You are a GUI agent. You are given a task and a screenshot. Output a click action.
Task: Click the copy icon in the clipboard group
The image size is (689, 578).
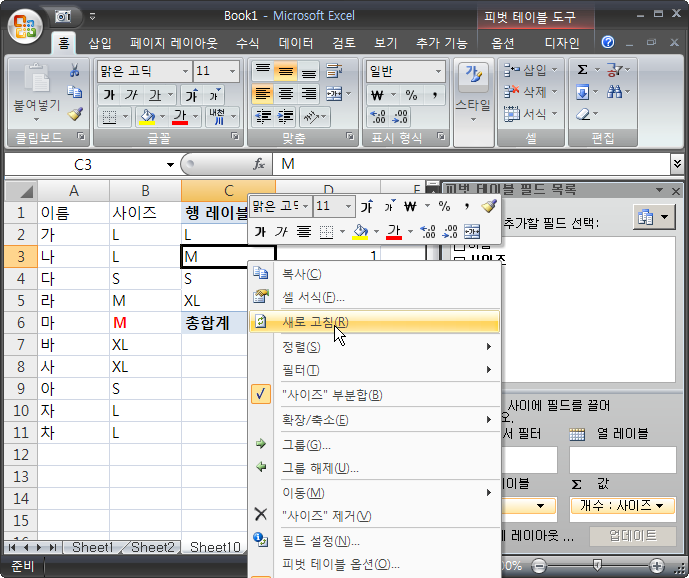click(75, 91)
